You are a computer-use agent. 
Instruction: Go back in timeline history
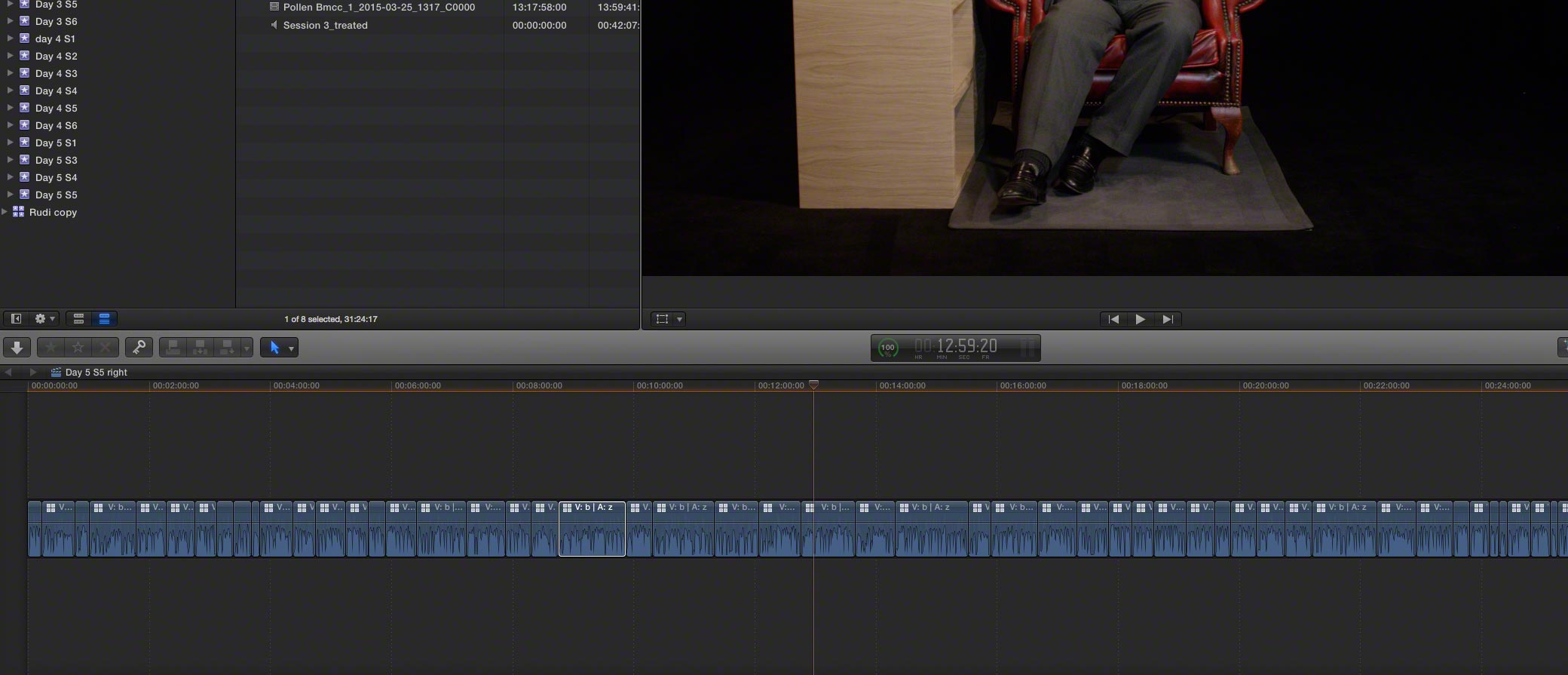[x=8, y=372]
